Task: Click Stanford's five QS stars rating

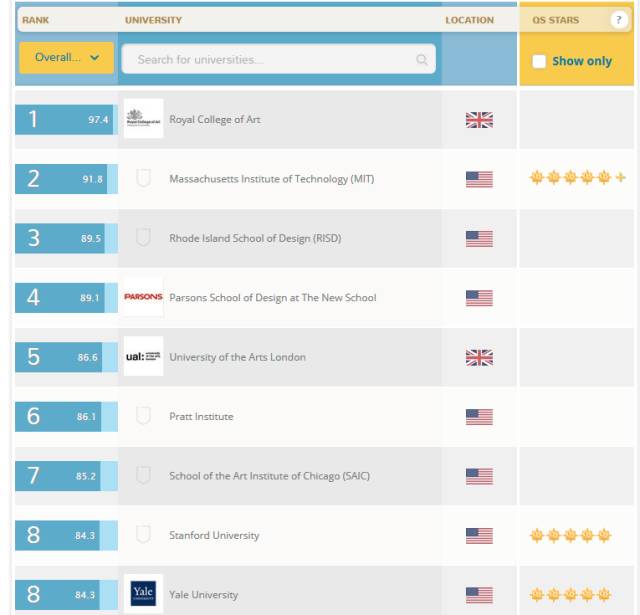Action: (x=570, y=535)
